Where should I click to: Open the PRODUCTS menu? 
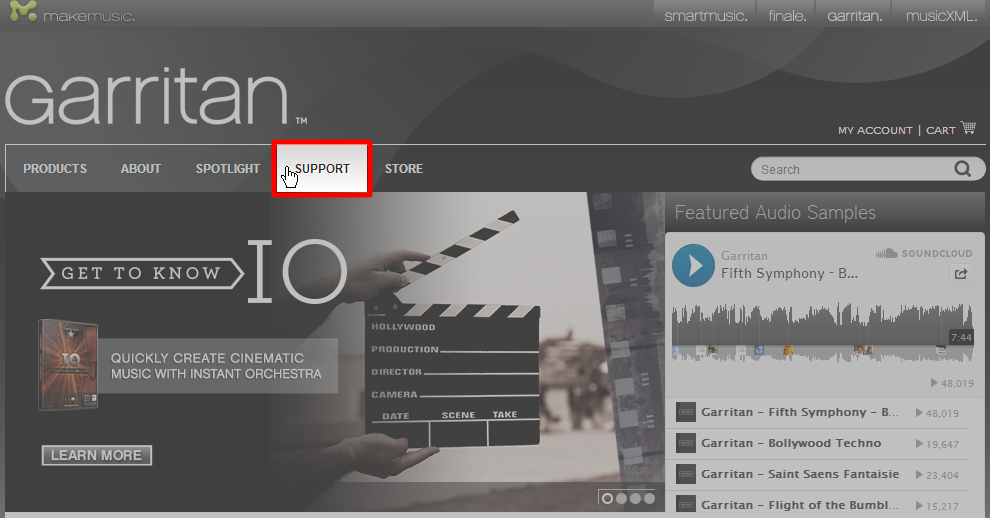55,169
